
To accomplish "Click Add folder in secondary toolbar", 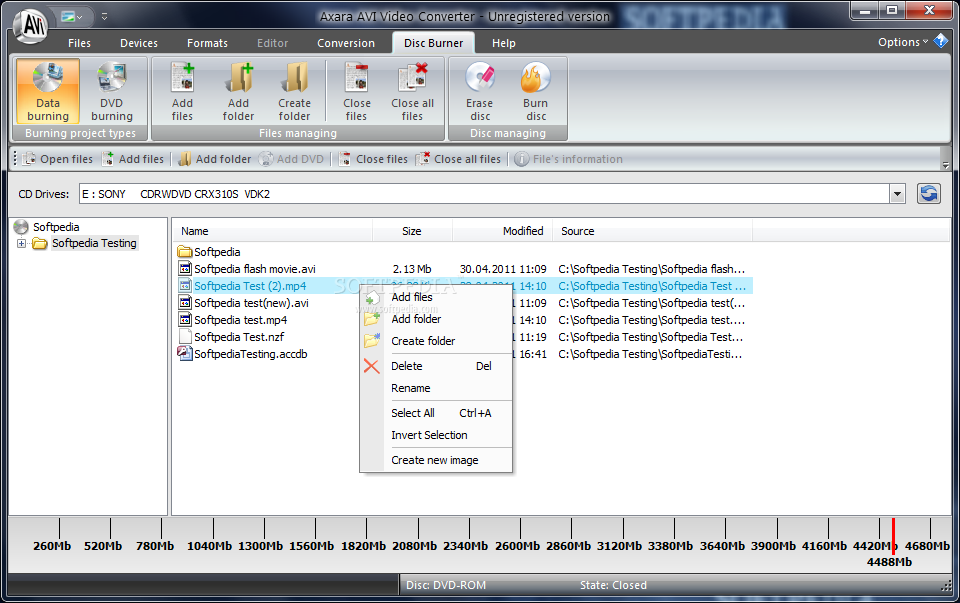I will pos(214,159).
